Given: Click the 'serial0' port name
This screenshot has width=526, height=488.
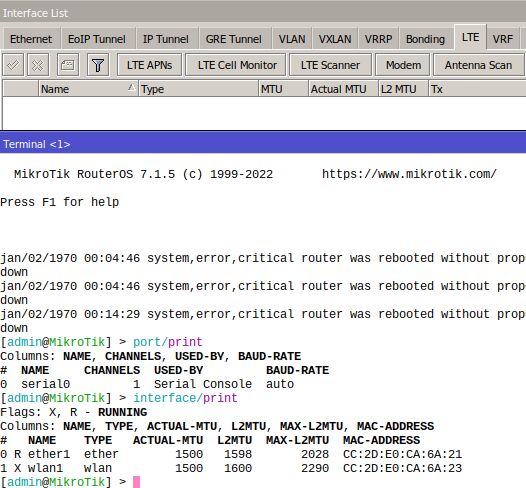Looking at the screenshot, I should click(x=46, y=384).
